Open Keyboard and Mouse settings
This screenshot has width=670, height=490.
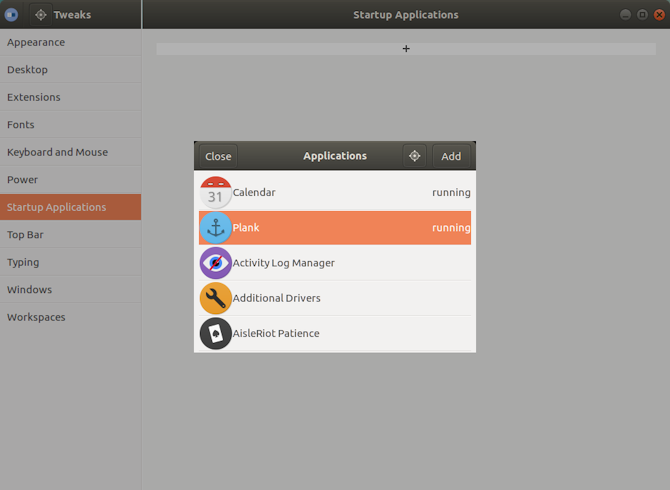click(x=71, y=152)
